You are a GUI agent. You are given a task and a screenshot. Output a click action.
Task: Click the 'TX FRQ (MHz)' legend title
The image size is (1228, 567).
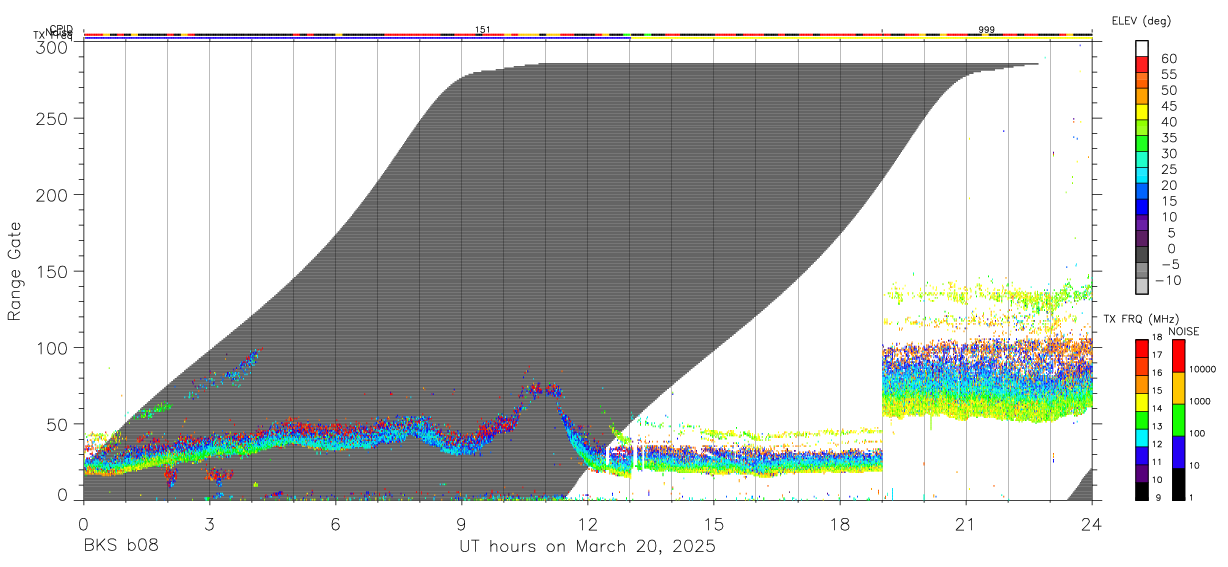coord(1140,319)
